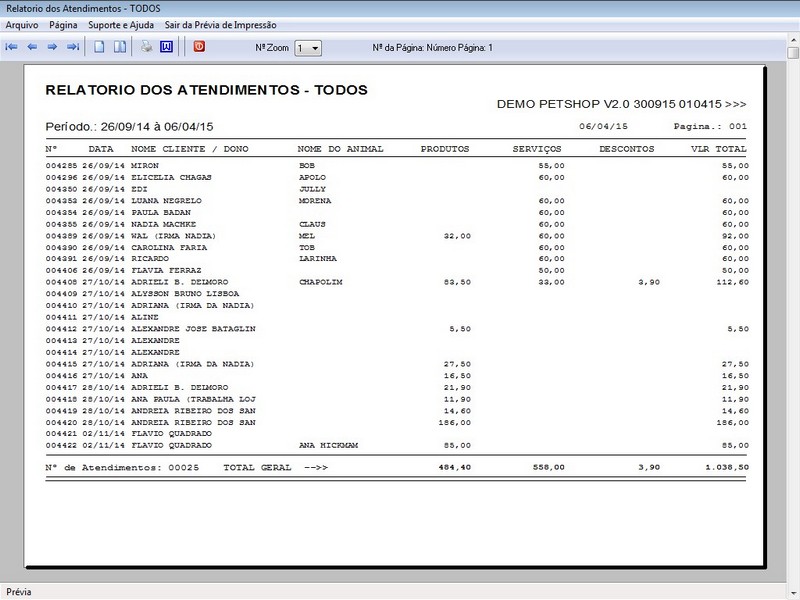800x600 pixels.
Task: Click total products value 484,40
Action: [455, 467]
